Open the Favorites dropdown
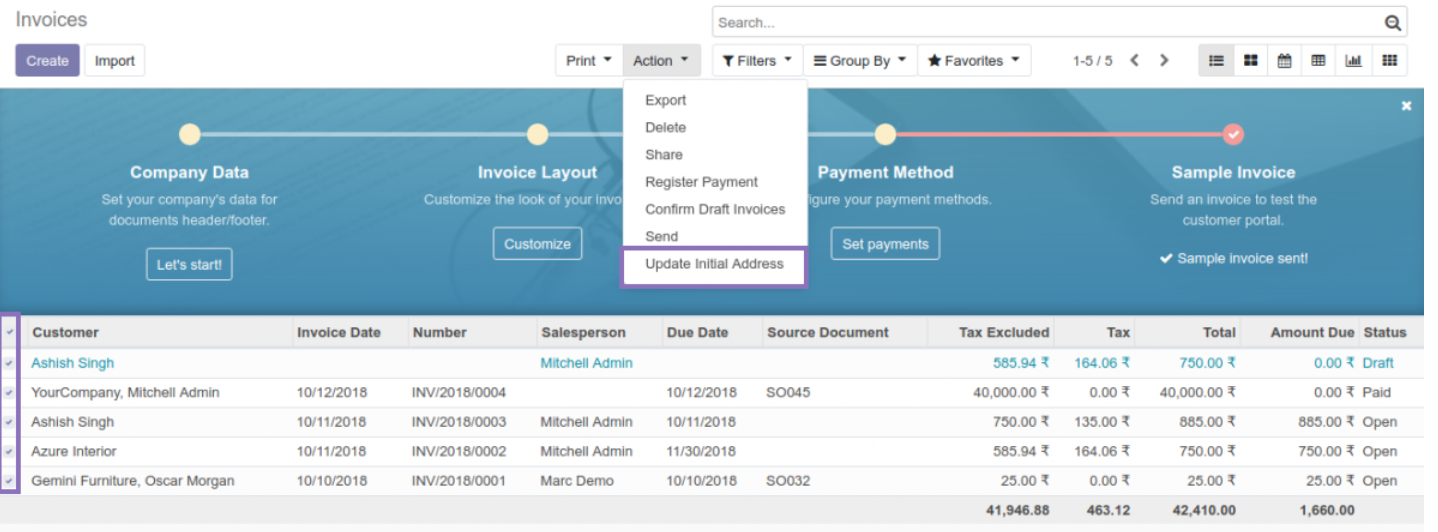 [973, 61]
